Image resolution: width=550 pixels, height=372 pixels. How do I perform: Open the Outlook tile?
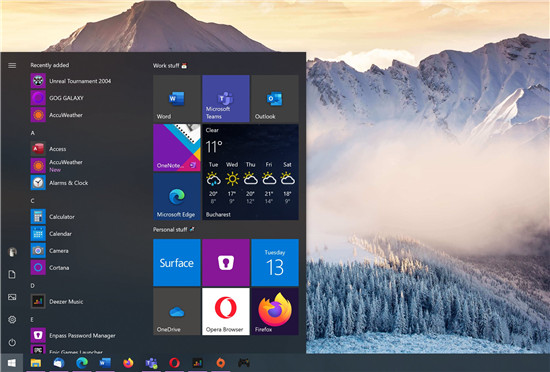tap(275, 99)
